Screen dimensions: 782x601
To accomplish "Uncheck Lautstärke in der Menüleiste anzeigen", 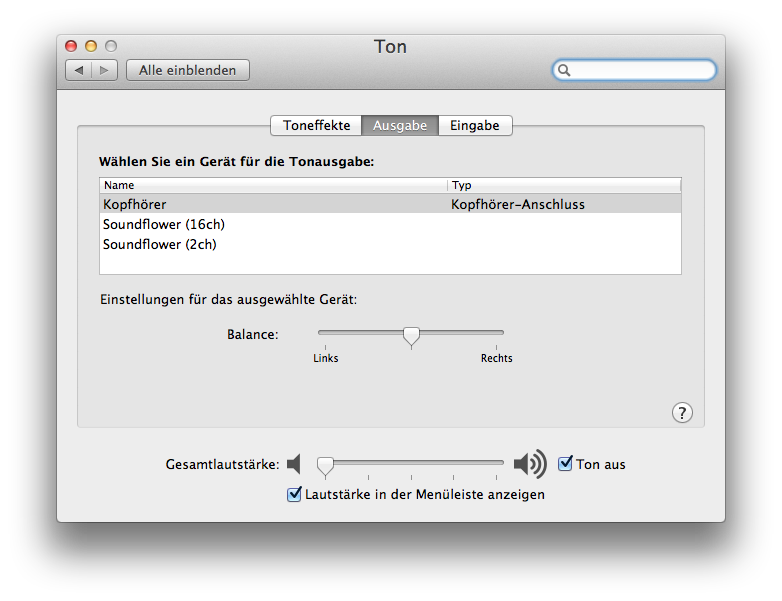I will pos(294,494).
